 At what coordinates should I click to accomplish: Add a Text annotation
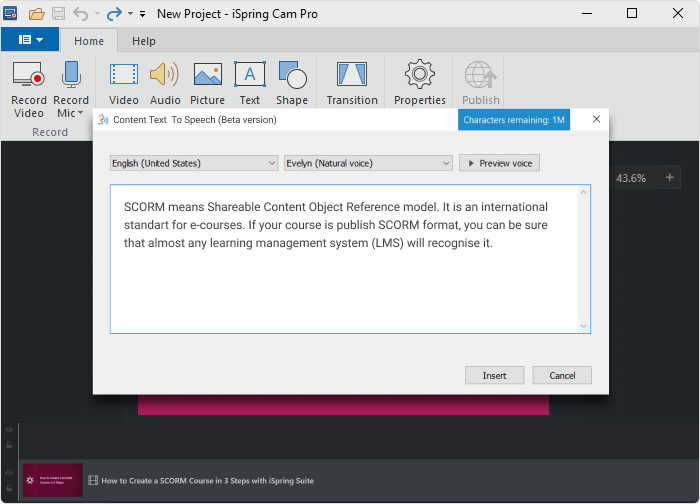(x=250, y=83)
